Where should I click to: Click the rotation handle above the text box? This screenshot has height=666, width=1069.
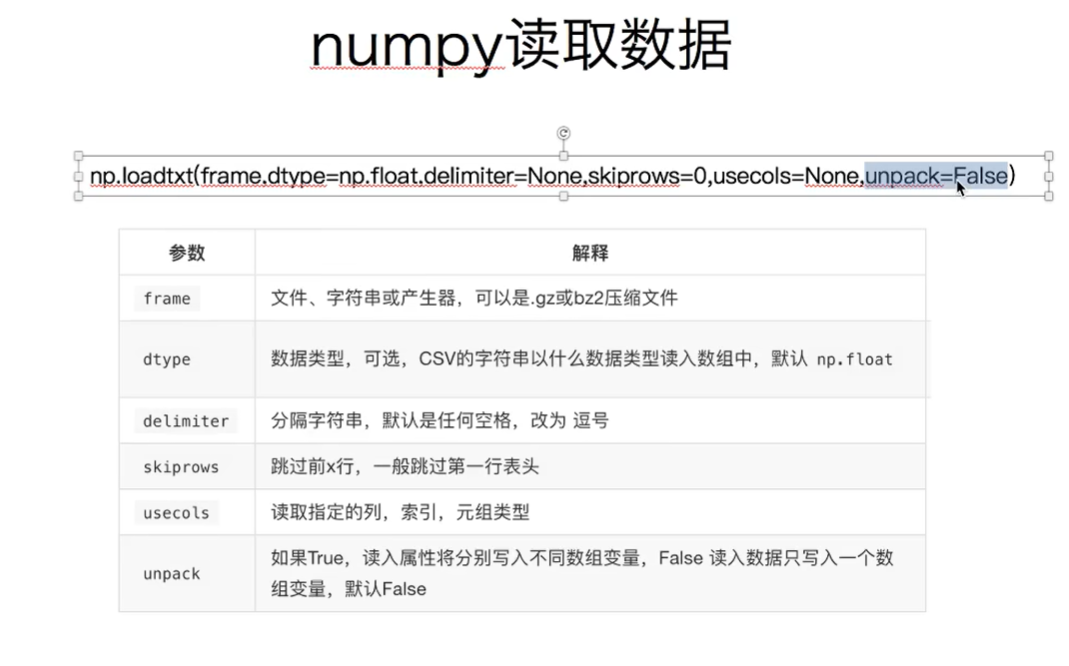click(563, 133)
